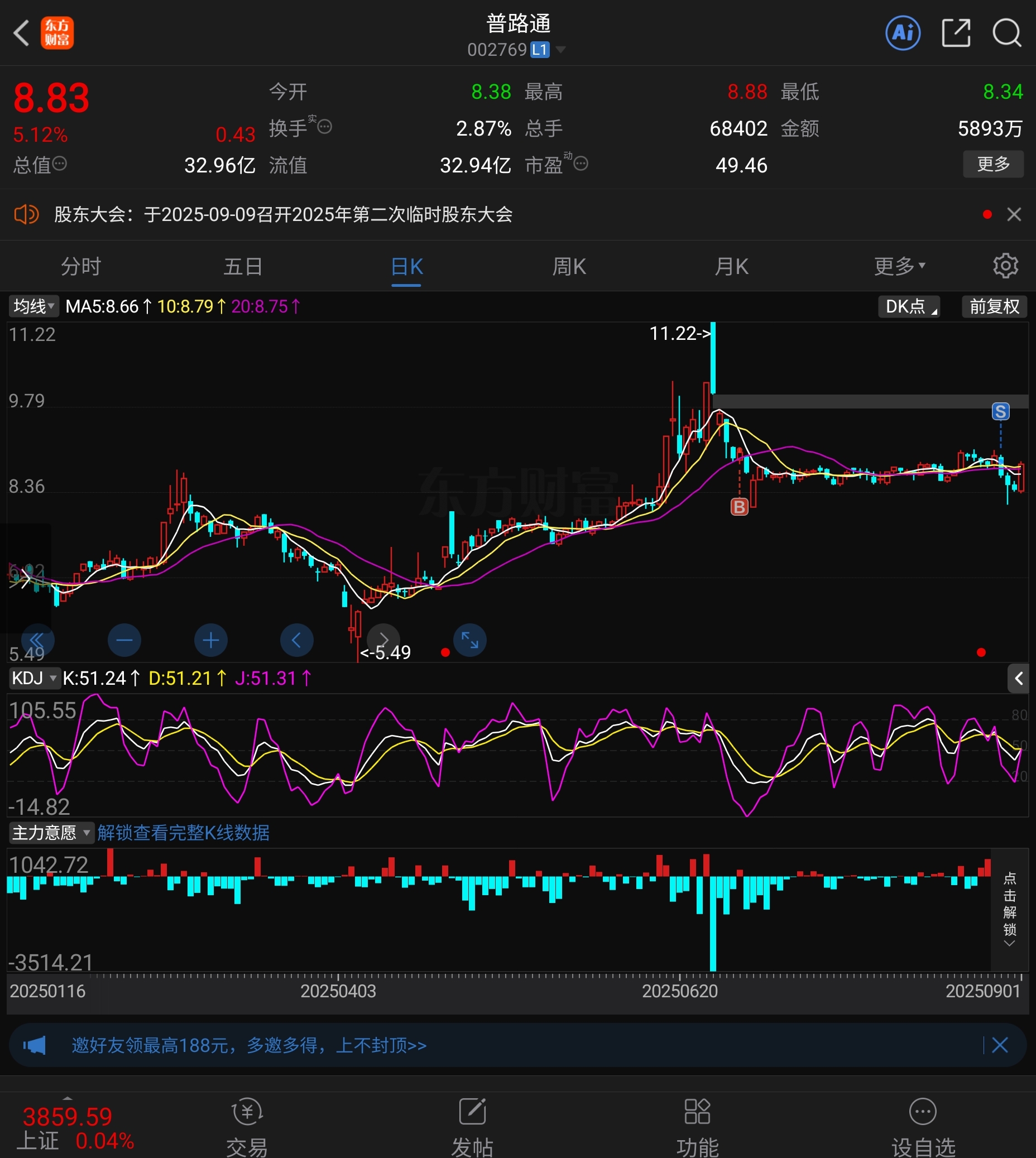This screenshot has width=1036, height=1158.
Task: Tap date label 20250620
Action: (x=680, y=991)
